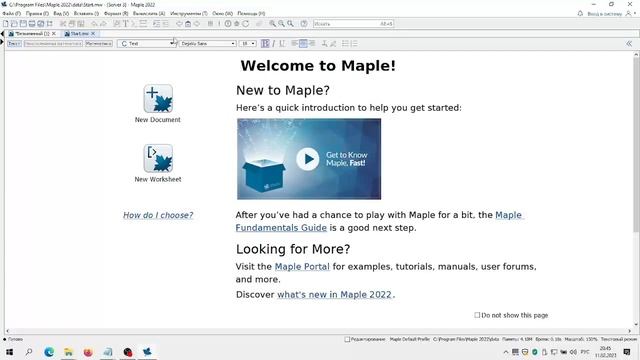This screenshot has width=640, height=360.
Task: Click the Вход в систему sign-in link
Action: pyautogui.click(x=604, y=13)
